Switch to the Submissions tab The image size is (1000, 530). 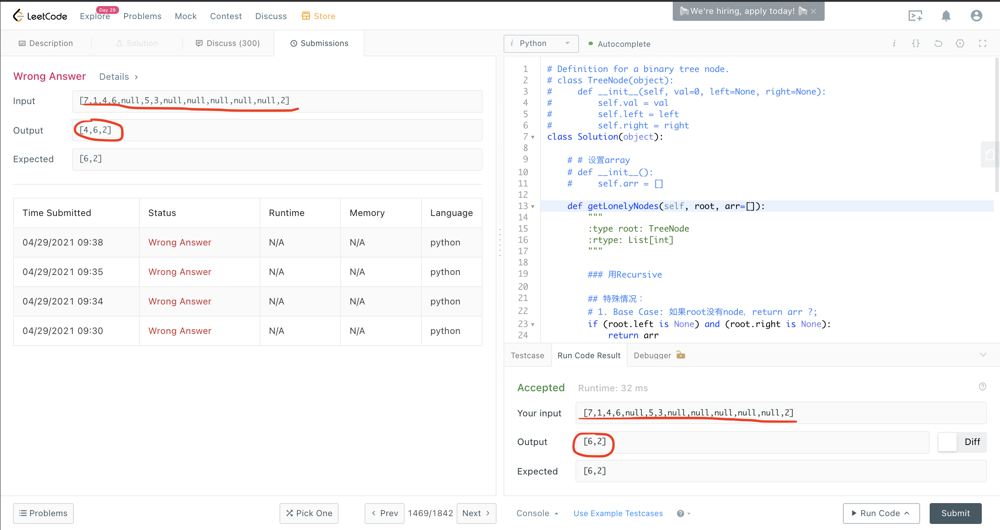319,43
